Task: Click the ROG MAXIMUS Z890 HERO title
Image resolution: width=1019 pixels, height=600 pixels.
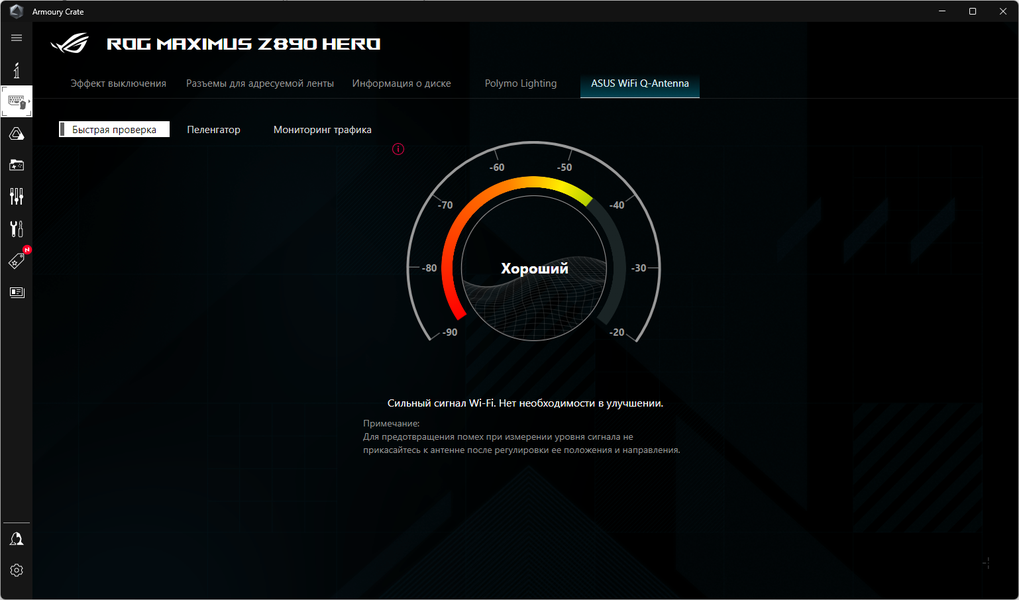Action: pos(244,44)
